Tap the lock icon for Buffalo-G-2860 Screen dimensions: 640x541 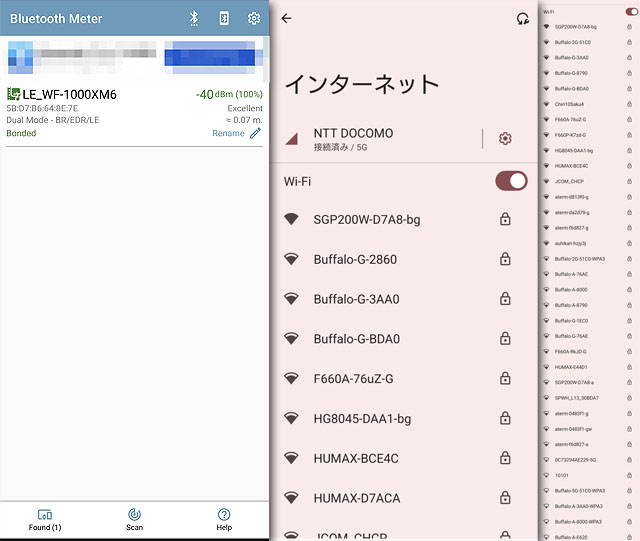(x=505, y=259)
